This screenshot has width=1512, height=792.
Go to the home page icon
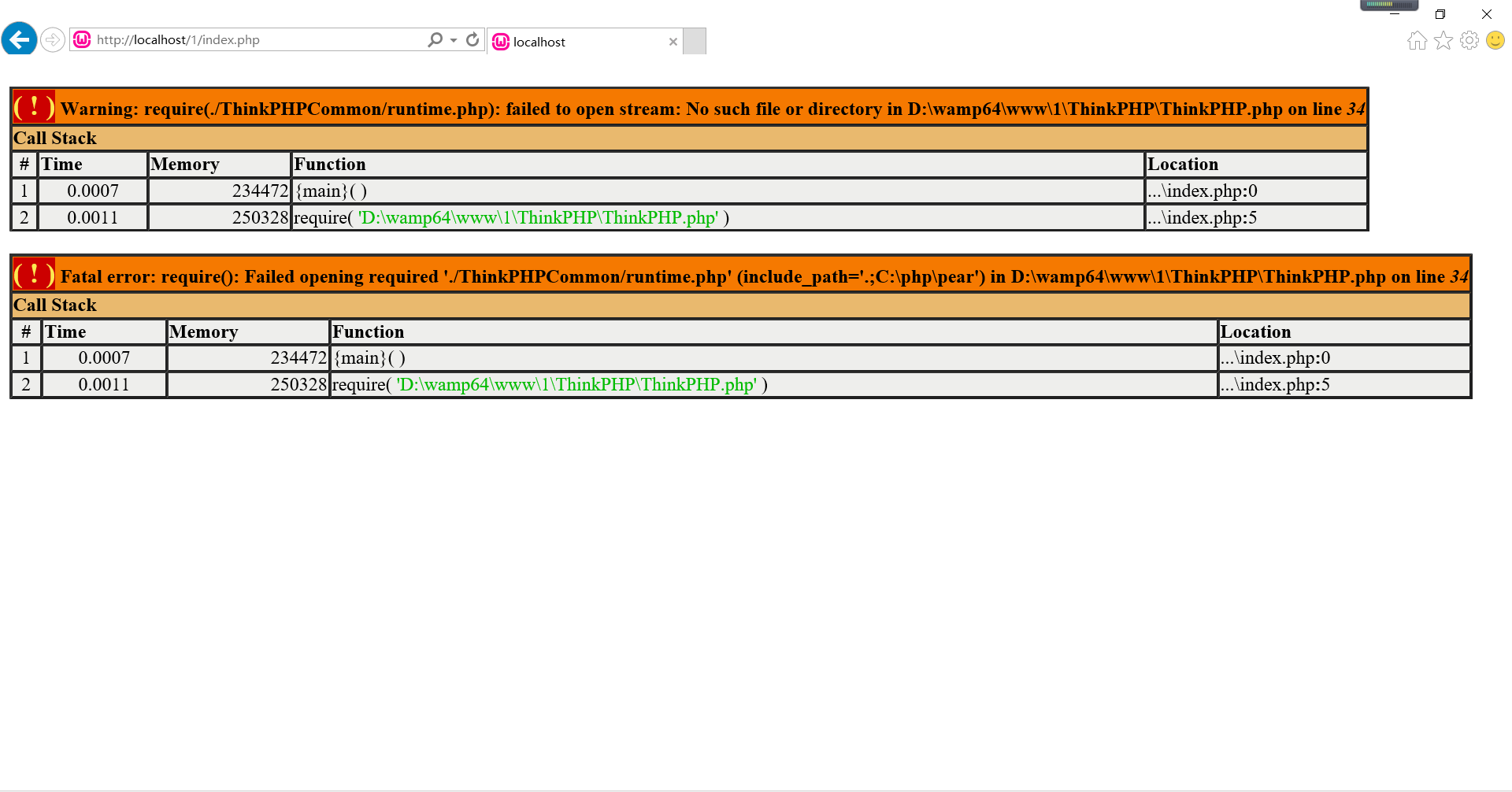coord(1417,40)
